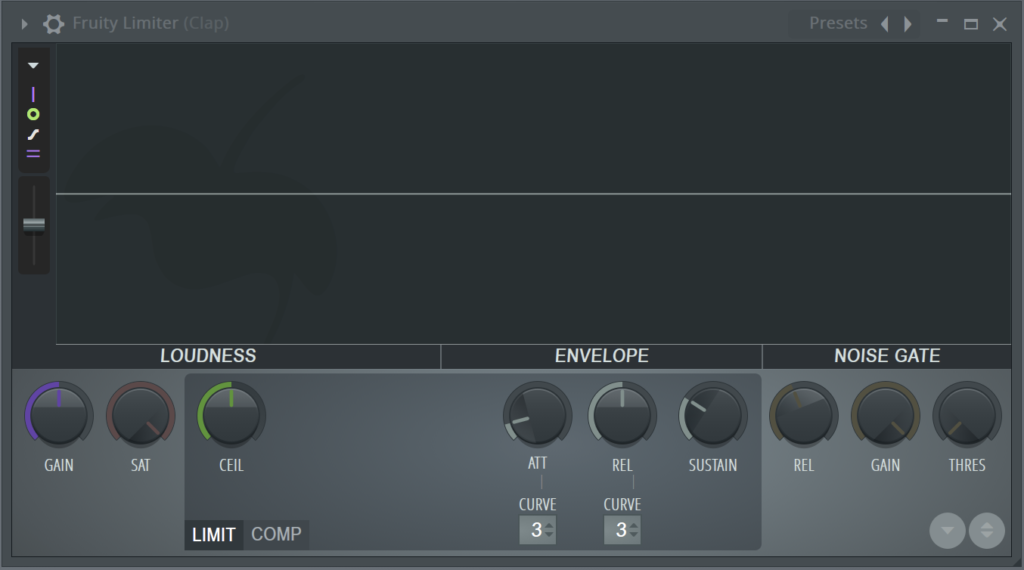Screen dimensions: 1024x570
Task: Adjust the display scroll speed slider handle
Action: coord(34,225)
